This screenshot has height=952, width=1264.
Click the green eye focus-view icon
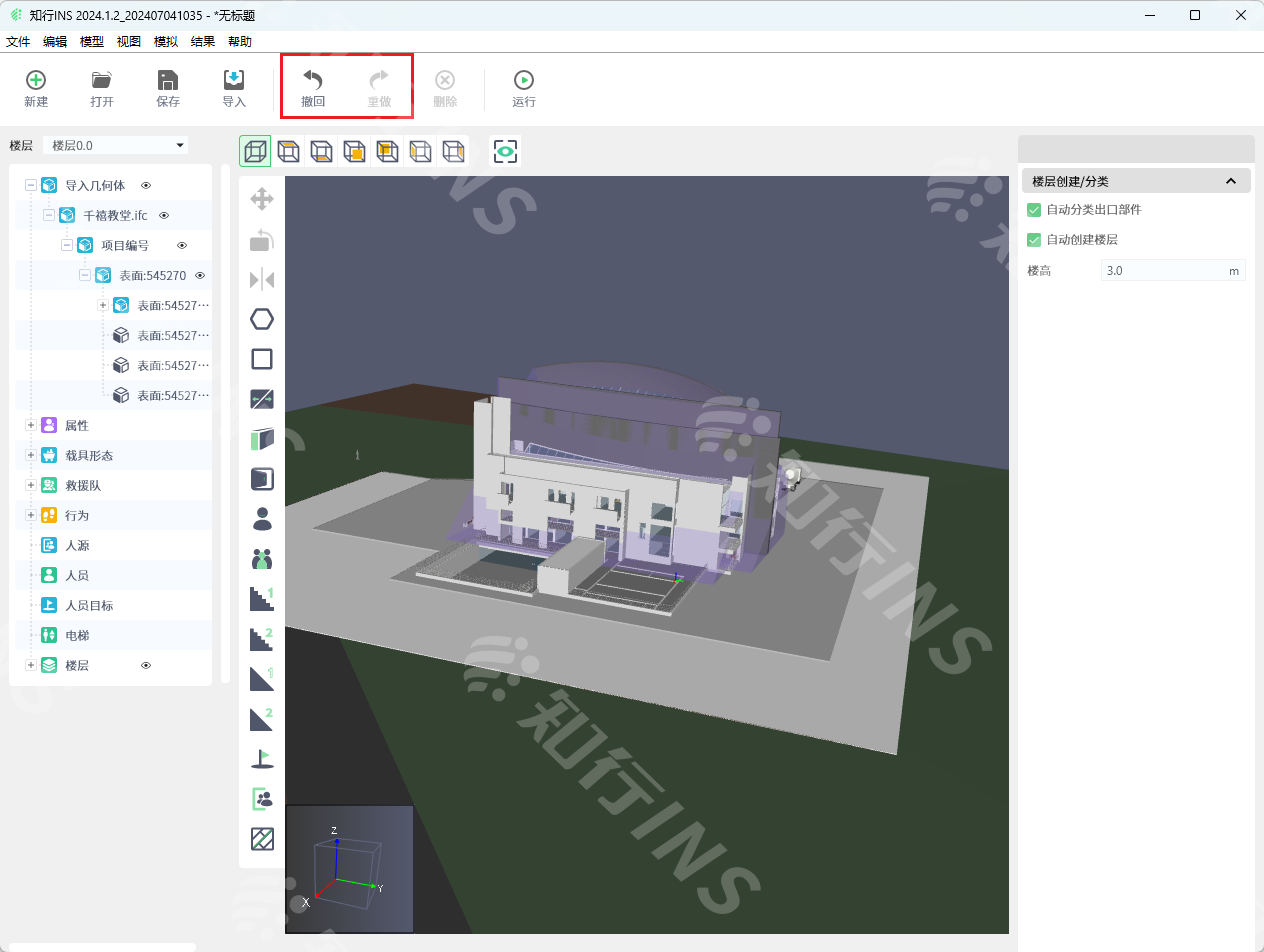505,151
